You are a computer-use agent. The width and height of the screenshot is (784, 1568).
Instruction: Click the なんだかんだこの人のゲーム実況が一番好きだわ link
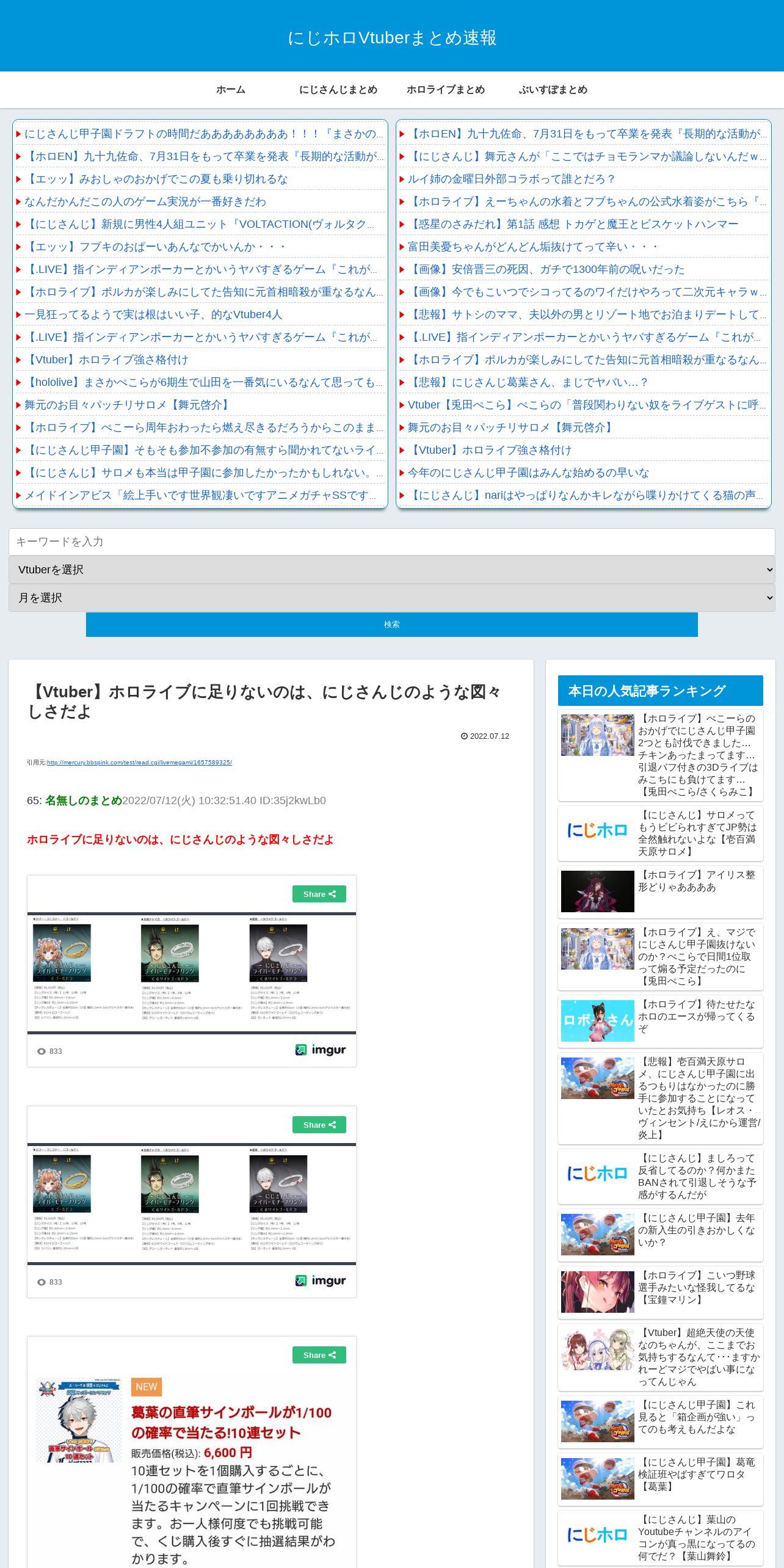click(145, 201)
